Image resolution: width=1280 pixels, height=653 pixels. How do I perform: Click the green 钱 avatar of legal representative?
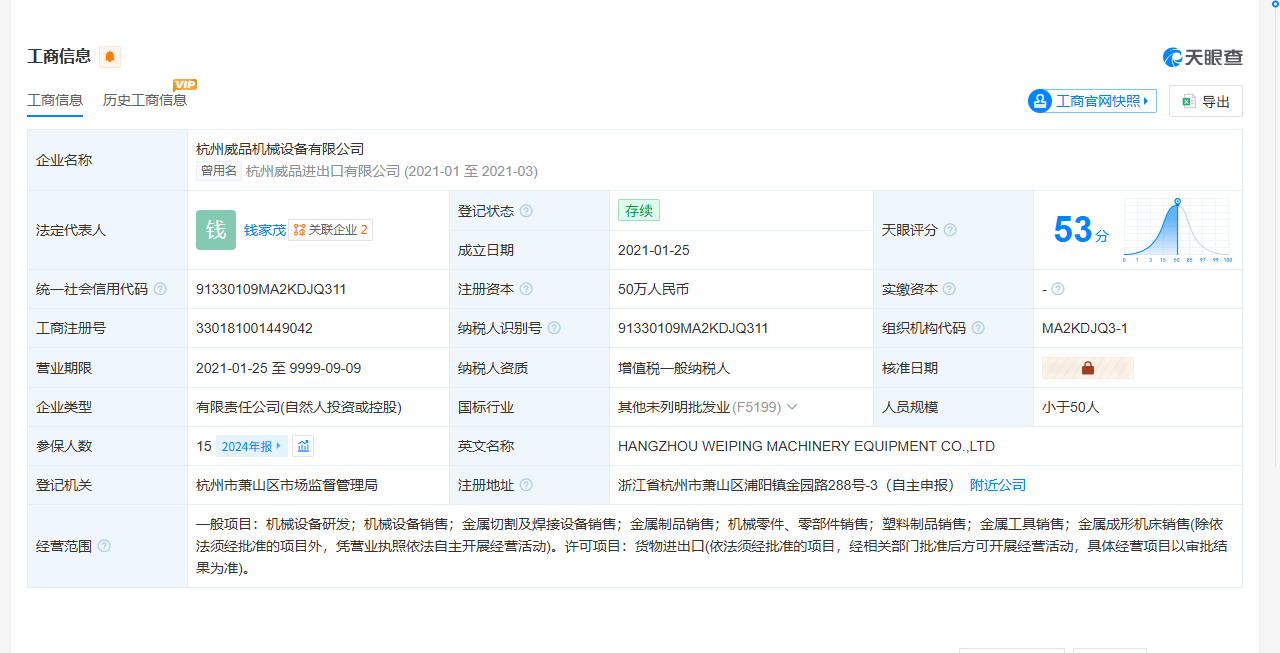point(216,230)
